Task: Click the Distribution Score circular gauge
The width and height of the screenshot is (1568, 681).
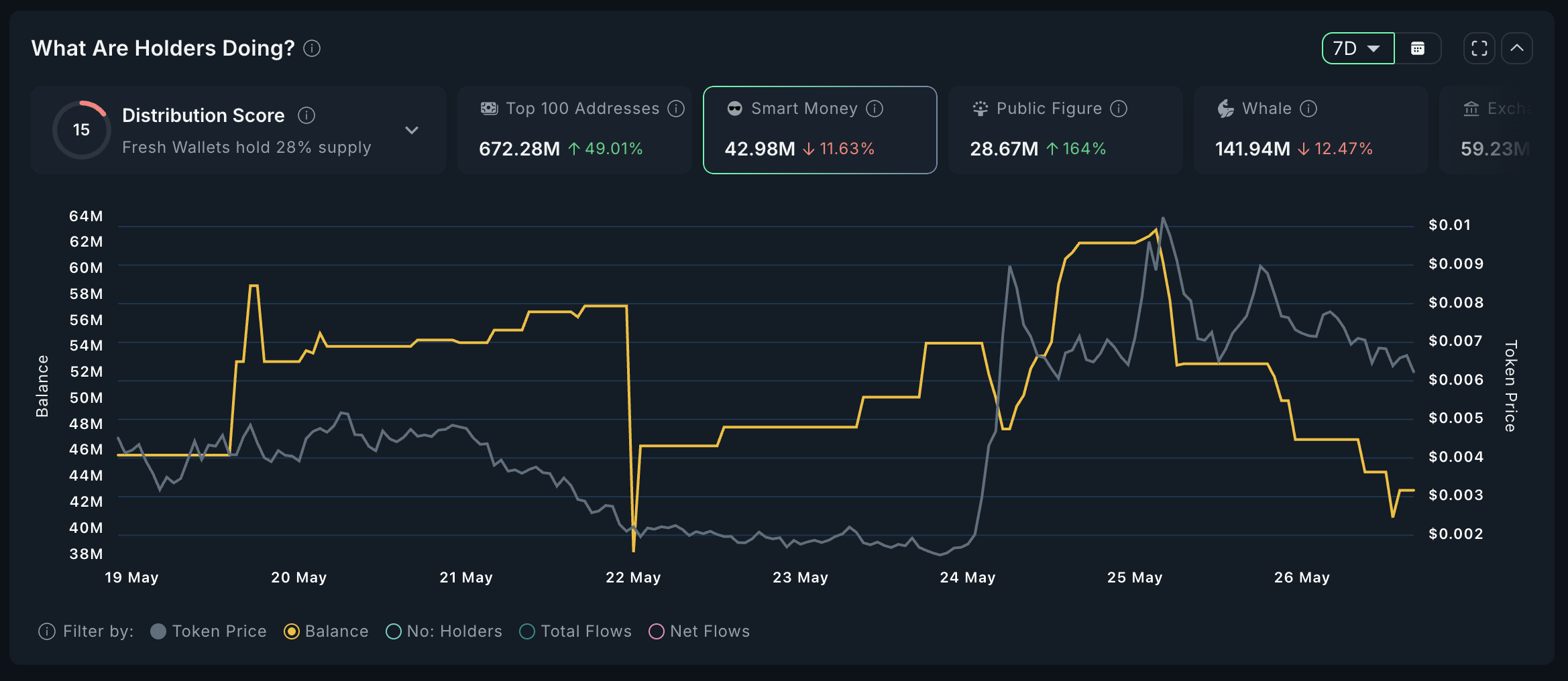Action: (81, 129)
